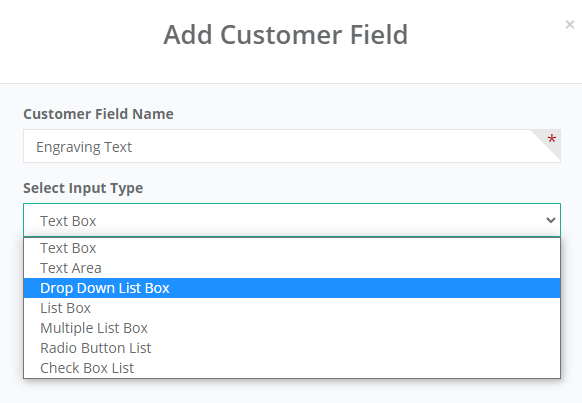This screenshot has width=582, height=403.
Task: Click the 'Add Customer Field' dialog title
Action: [285, 35]
